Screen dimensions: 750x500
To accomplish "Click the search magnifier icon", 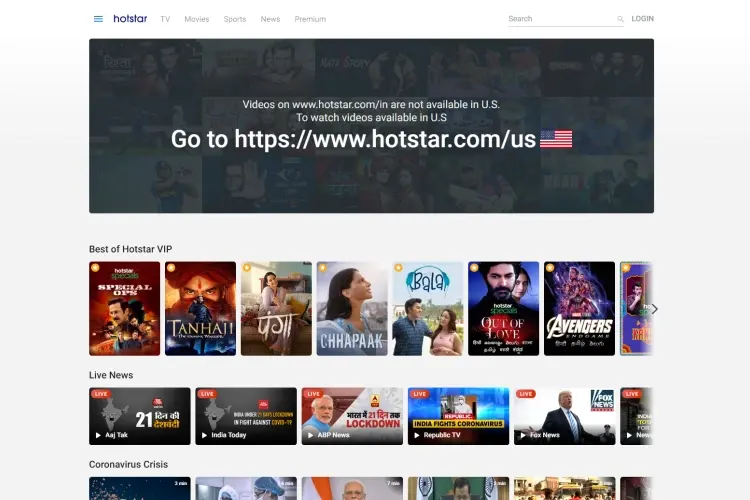I will (x=620, y=19).
